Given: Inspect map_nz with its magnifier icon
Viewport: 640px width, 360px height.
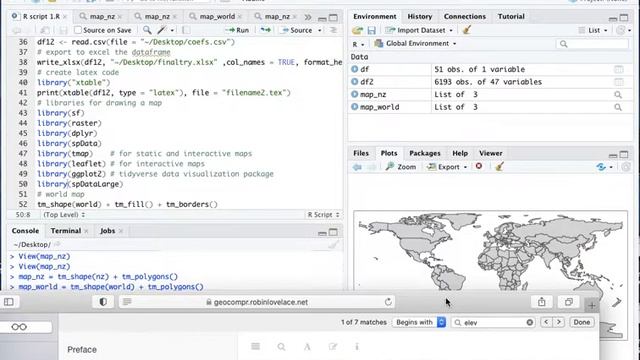Looking at the screenshot, I should coord(618,95).
